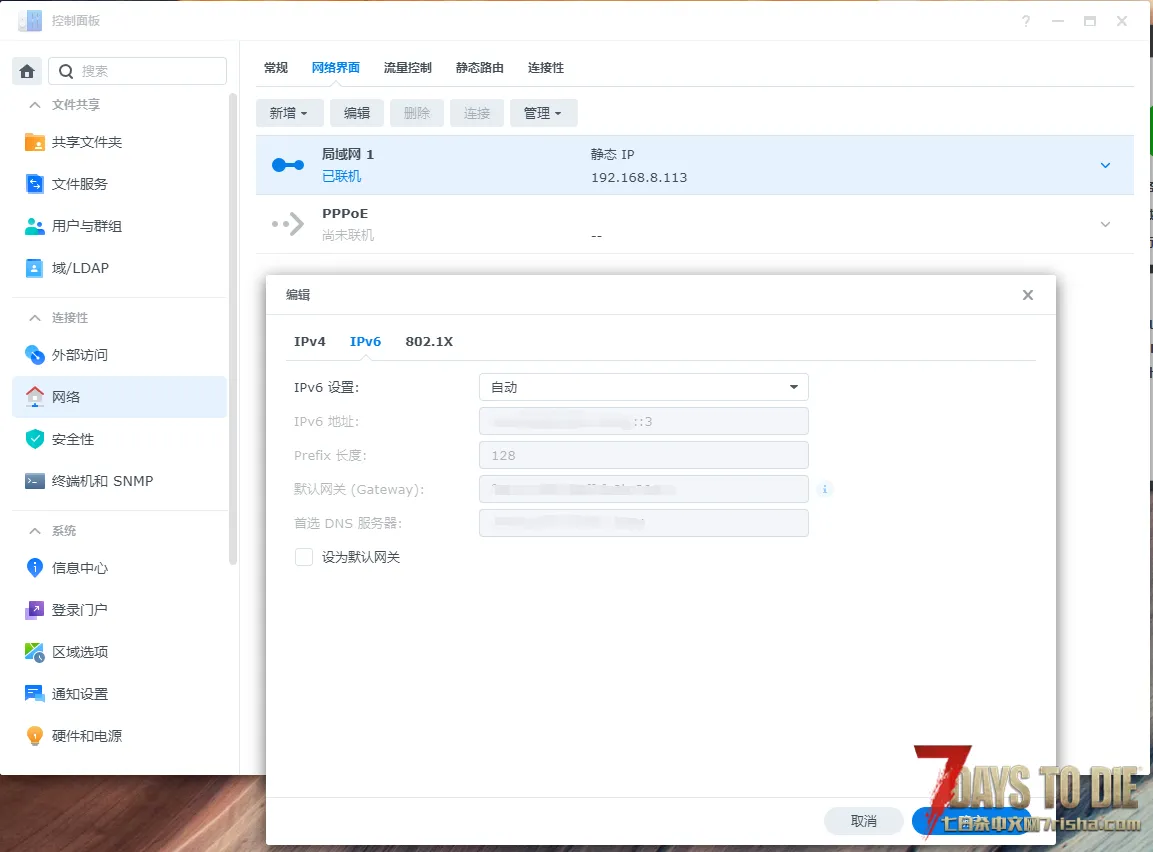Open 管理 dropdown button

pyautogui.click(x=543, y=113)
